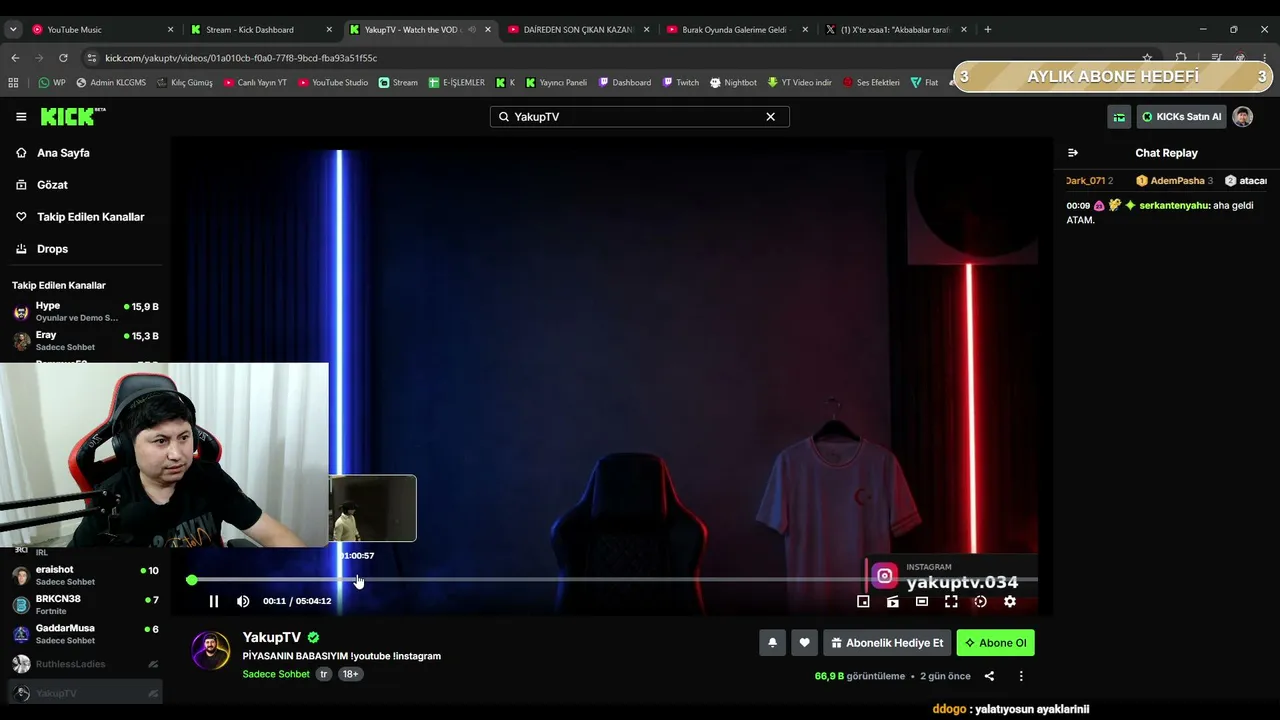Click the address bar URL

241,58
